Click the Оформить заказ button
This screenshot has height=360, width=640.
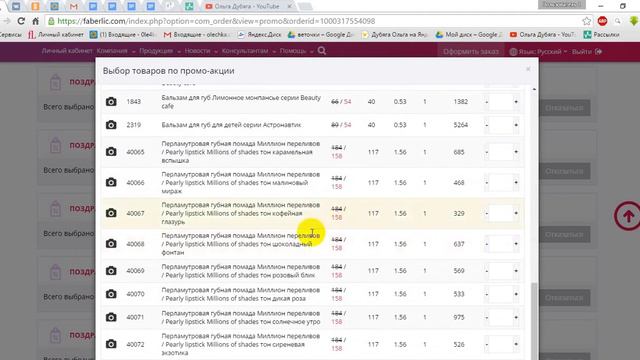[471, 52]
